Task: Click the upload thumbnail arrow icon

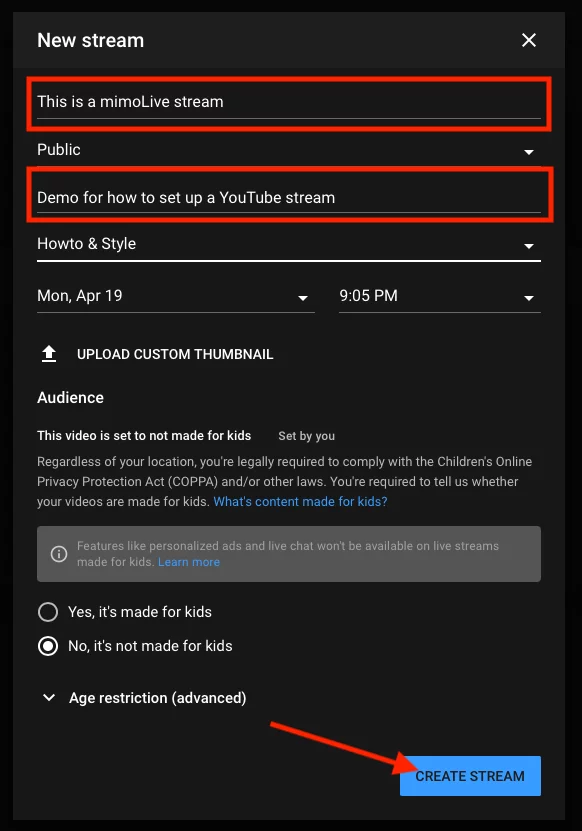Action: coord(49,353)
